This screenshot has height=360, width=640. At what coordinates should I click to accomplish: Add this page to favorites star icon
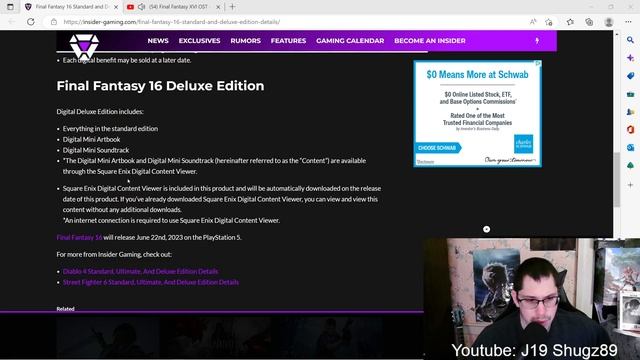[549, 22]
